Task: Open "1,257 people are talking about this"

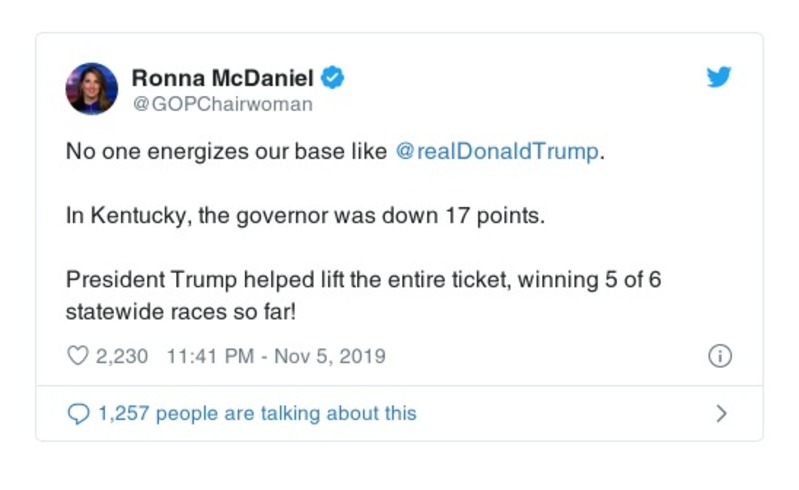Action: point(256,413)
